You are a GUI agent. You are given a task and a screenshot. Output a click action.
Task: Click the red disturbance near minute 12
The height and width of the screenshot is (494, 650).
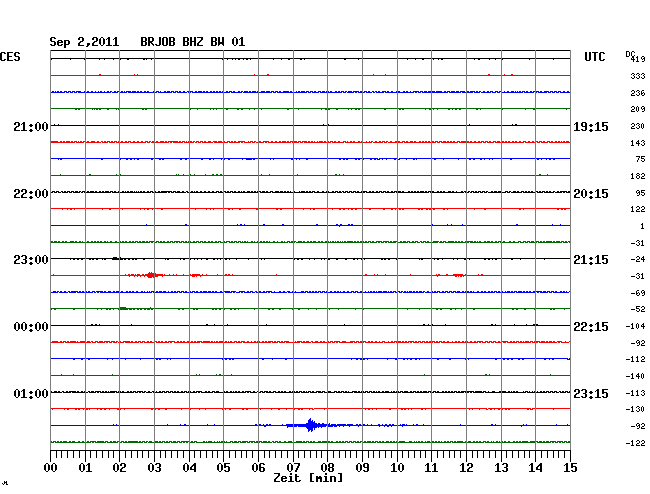(458, 275)
